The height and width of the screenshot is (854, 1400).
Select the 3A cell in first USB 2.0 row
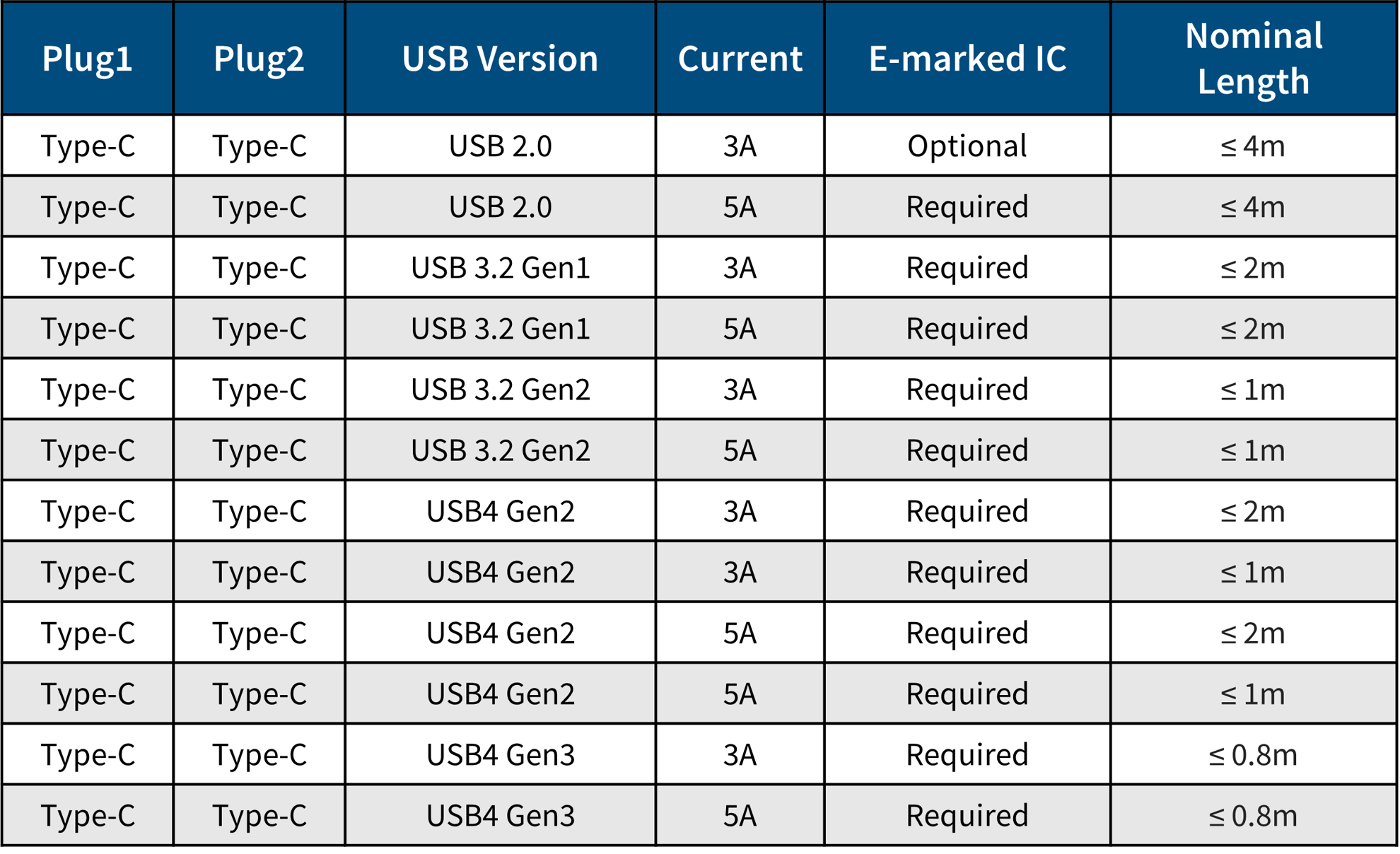tap(740, 146)
